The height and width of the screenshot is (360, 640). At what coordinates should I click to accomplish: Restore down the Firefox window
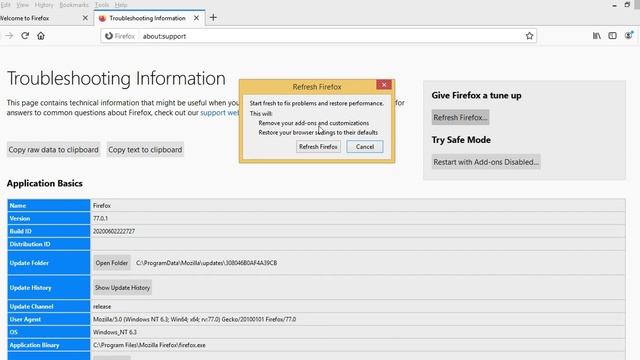[x=627, y=5]
